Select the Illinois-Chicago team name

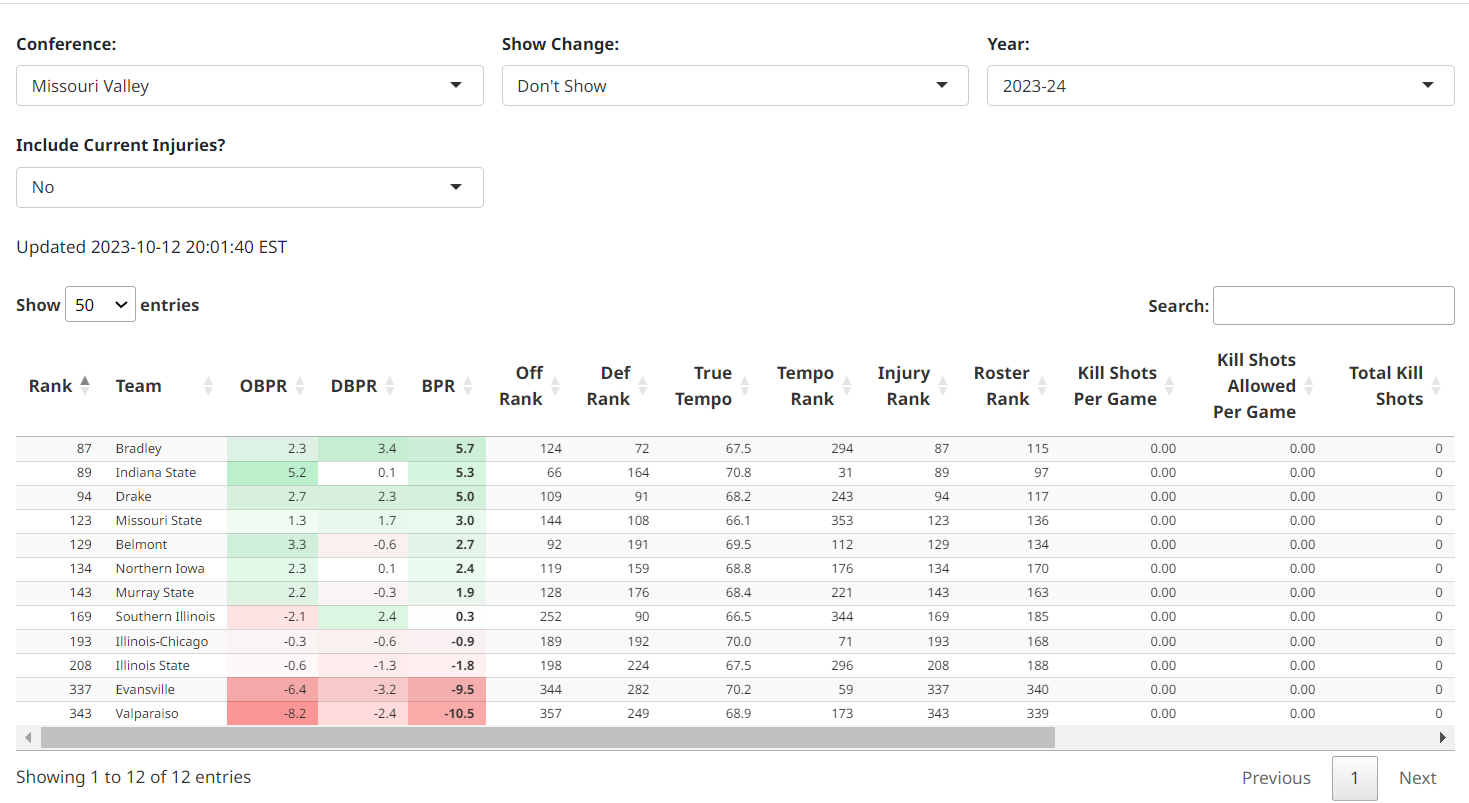[x=162, y=641]
